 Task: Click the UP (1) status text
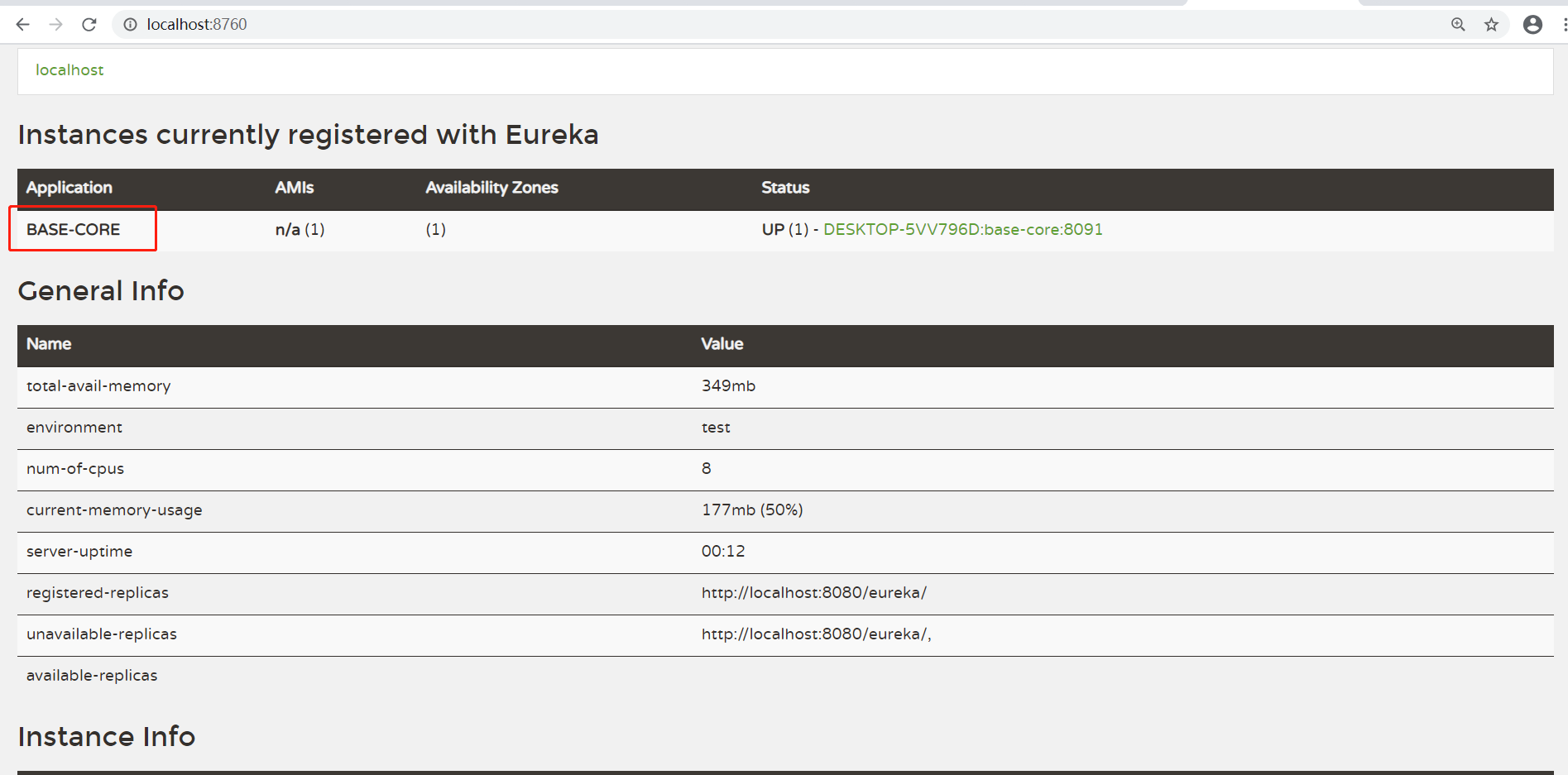[785, 229]
